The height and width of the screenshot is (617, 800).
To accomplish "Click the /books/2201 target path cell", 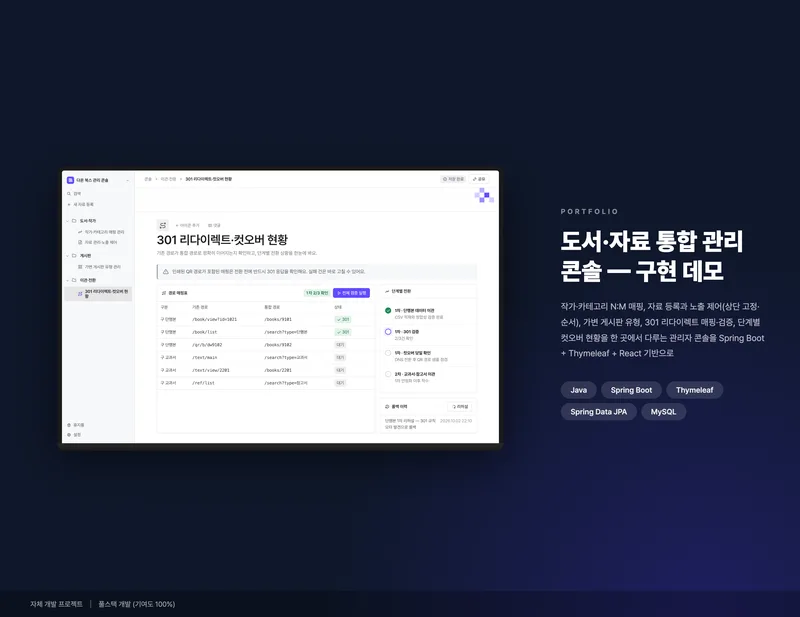I will (278, 371).
